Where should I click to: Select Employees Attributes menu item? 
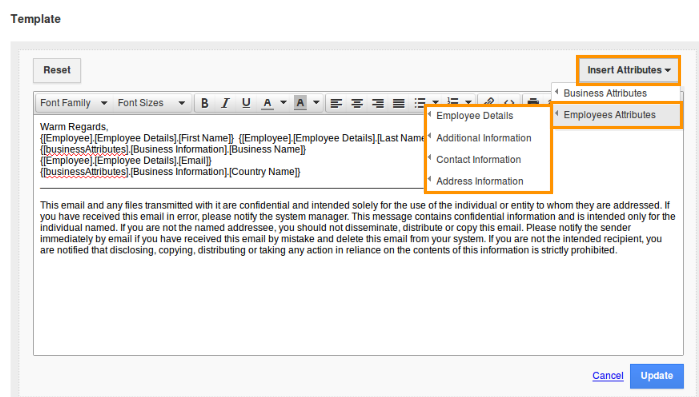[x=617, y=115]
